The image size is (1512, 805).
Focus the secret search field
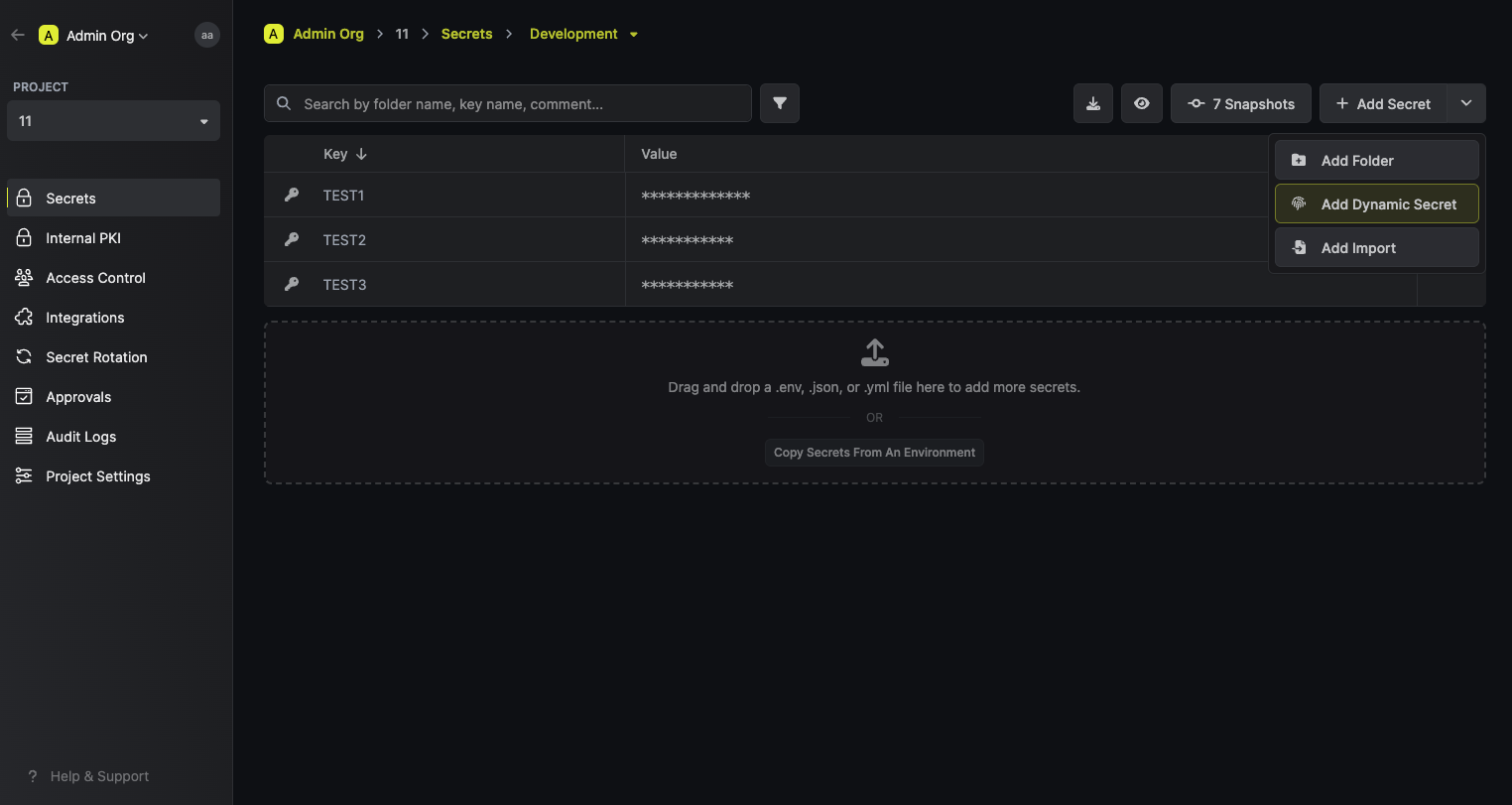[x=508, y=103]
